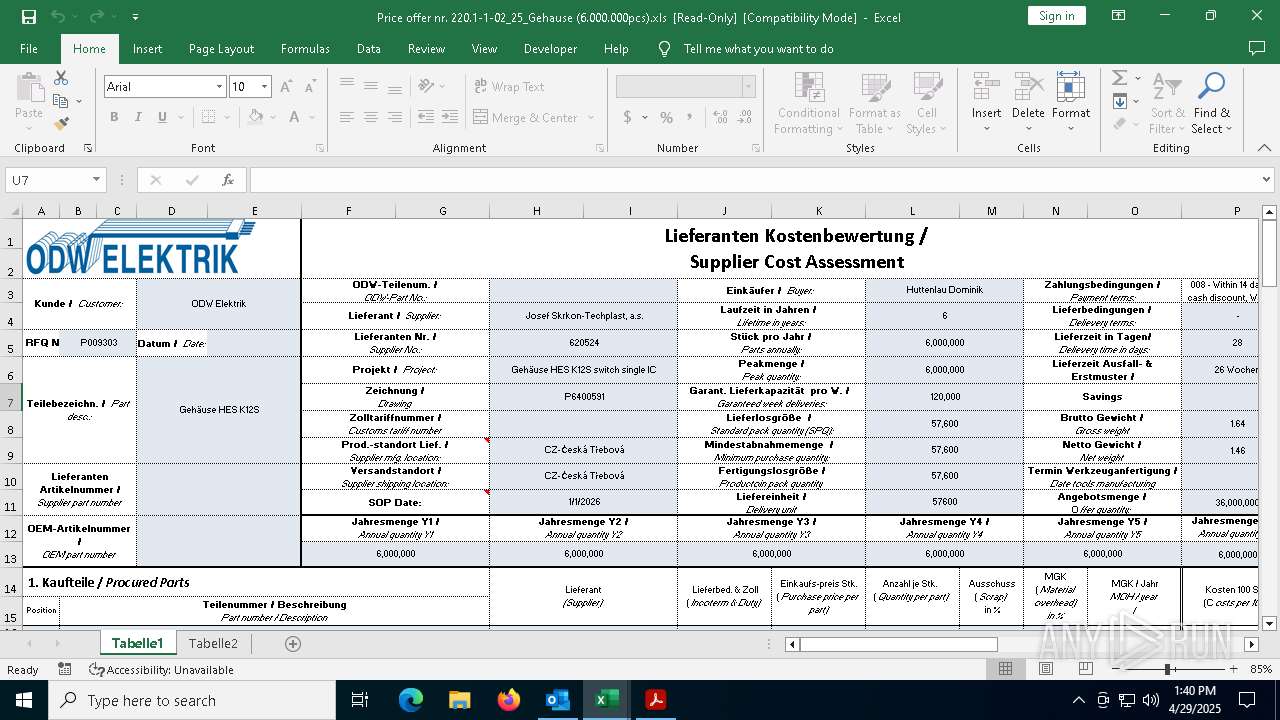The height and width of the screenshot is (720, 1280).
Task: Switch to the Page Layout tab
Action: (x=221, y=49)
